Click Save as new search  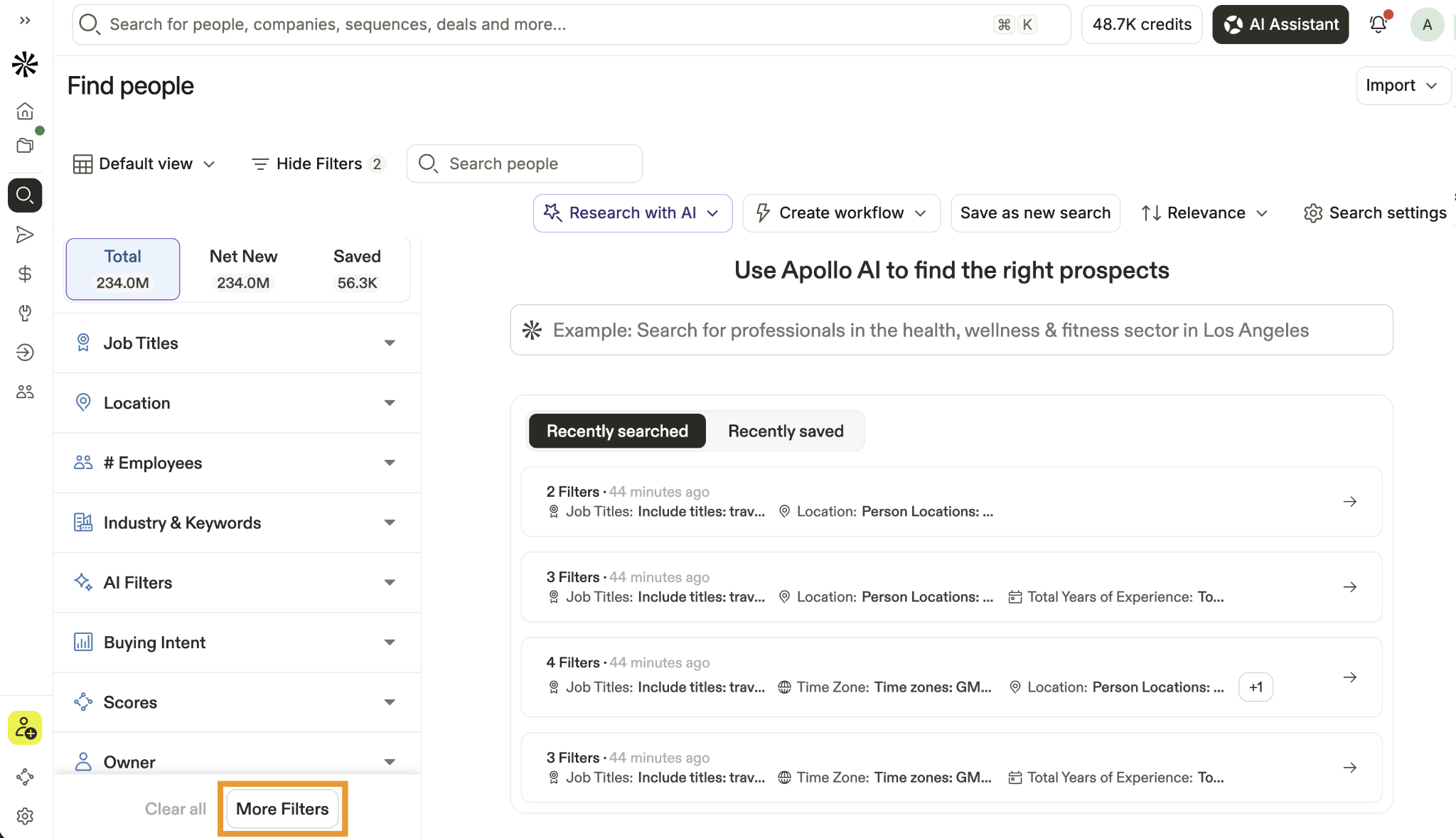[x=1035, y=213]
